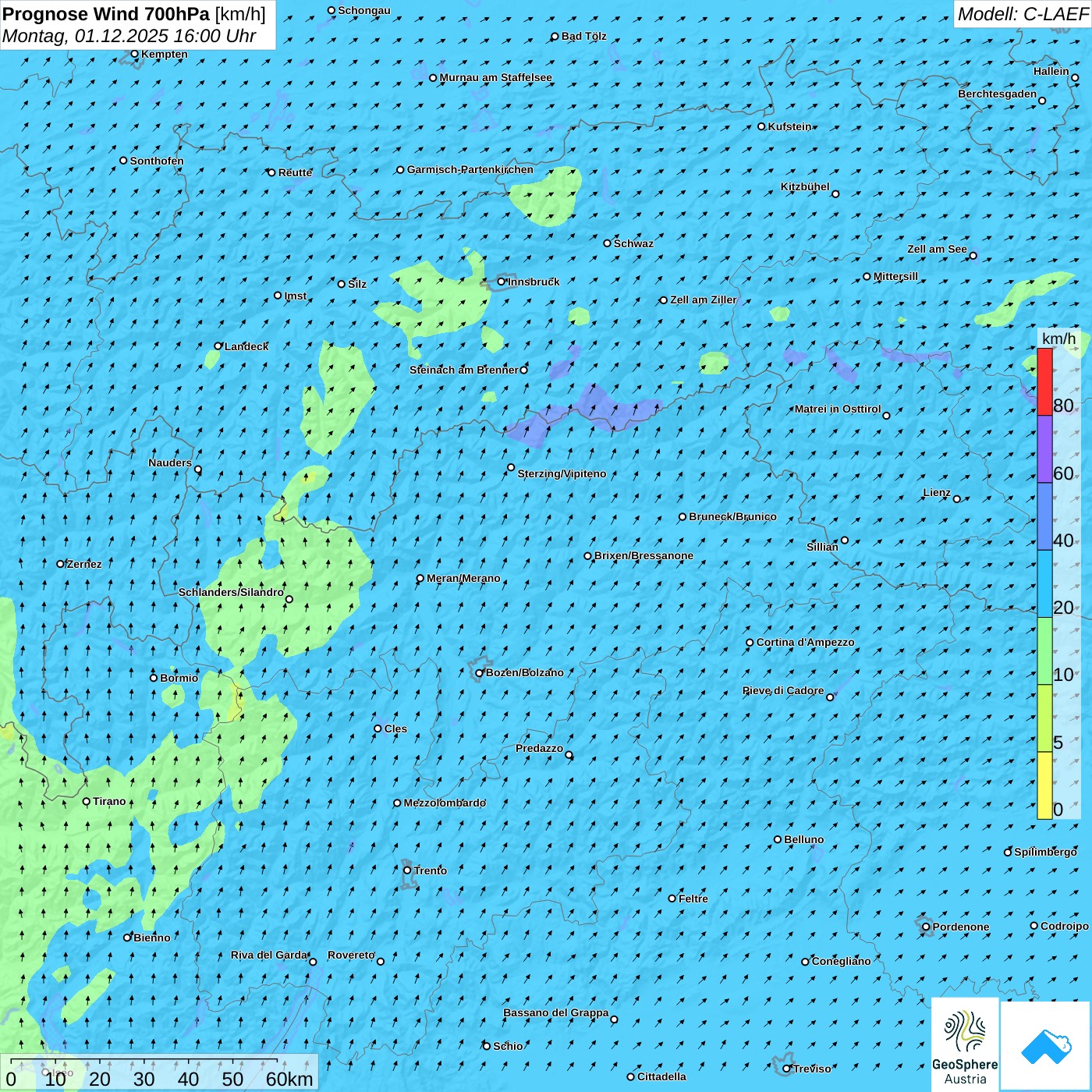Image resolution: width=1092 pixels, height=1092 pixels.
Task: Click the Meran/Merano marker
Action: 420,579
